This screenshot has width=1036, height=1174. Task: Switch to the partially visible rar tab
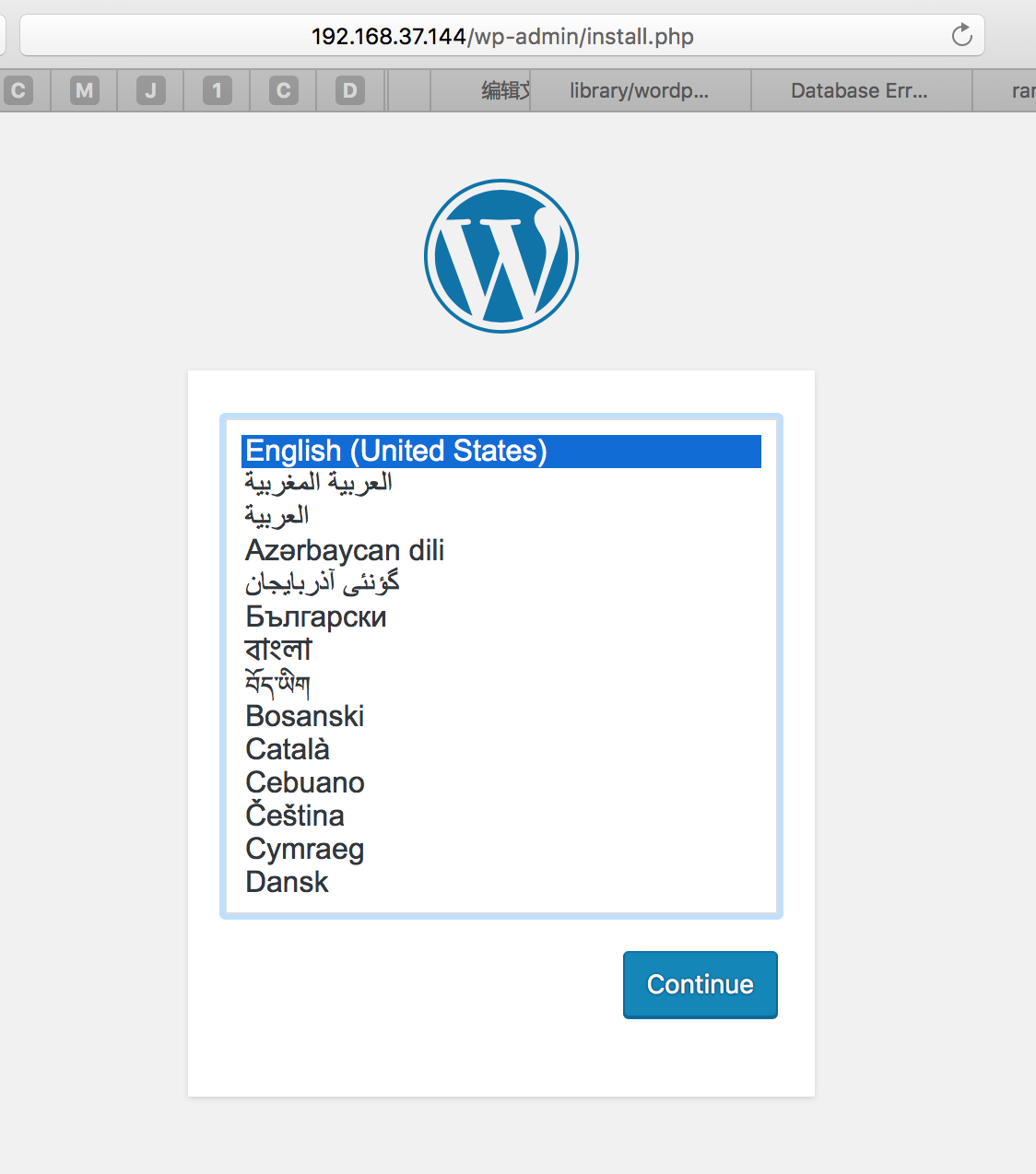[1005, 90]
